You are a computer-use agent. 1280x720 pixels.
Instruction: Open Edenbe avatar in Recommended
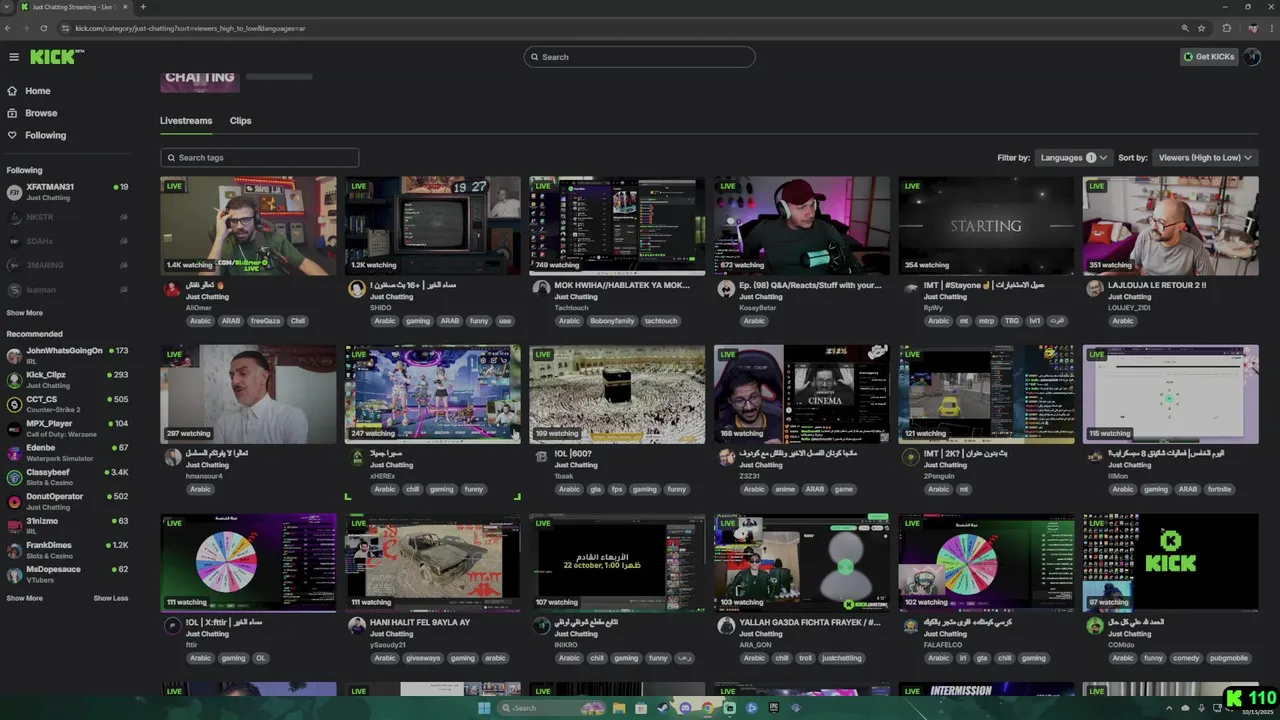[x=14, y=453]
